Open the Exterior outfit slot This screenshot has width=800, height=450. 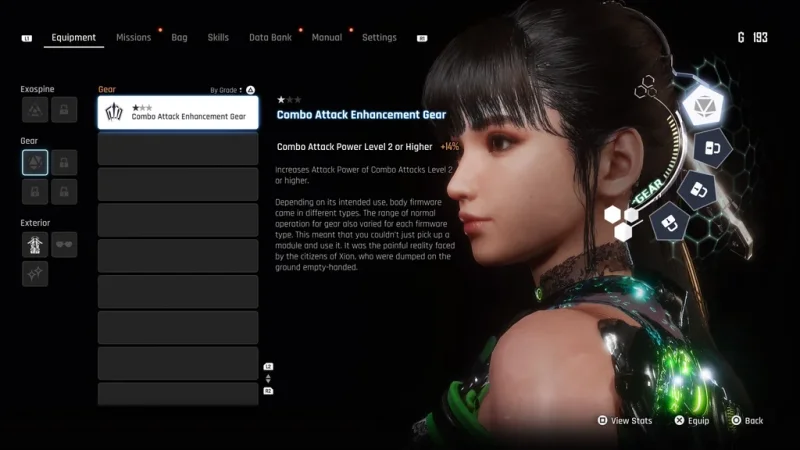coord(35,244)
